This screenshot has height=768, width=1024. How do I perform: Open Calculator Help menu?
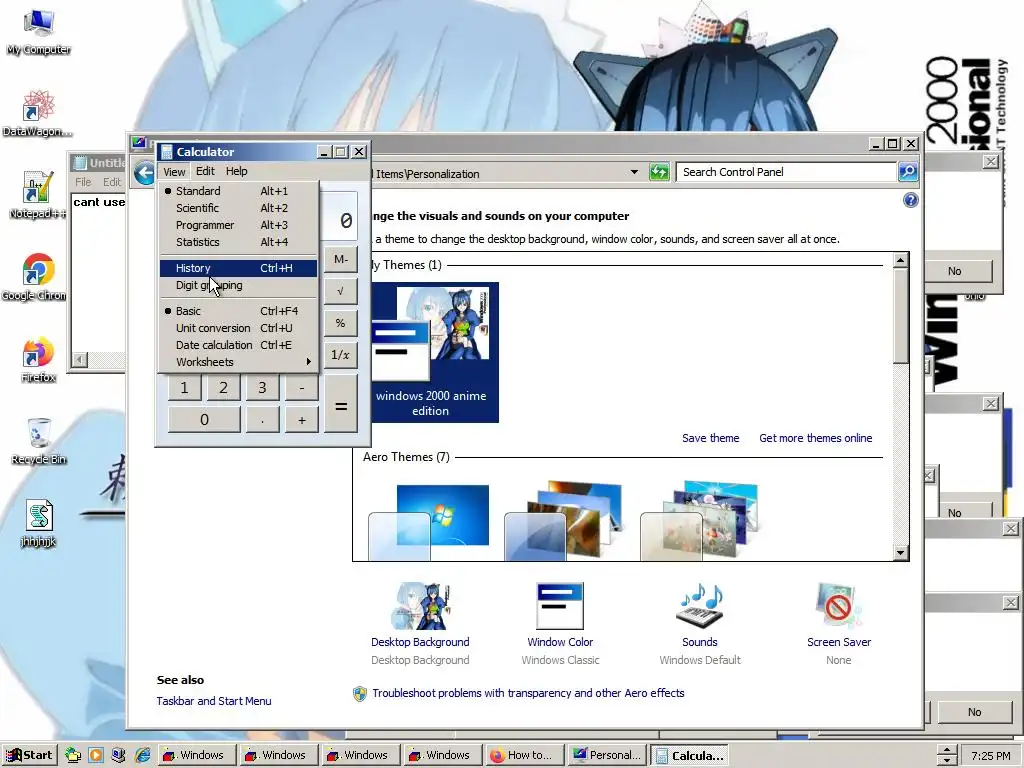[236, 171]
